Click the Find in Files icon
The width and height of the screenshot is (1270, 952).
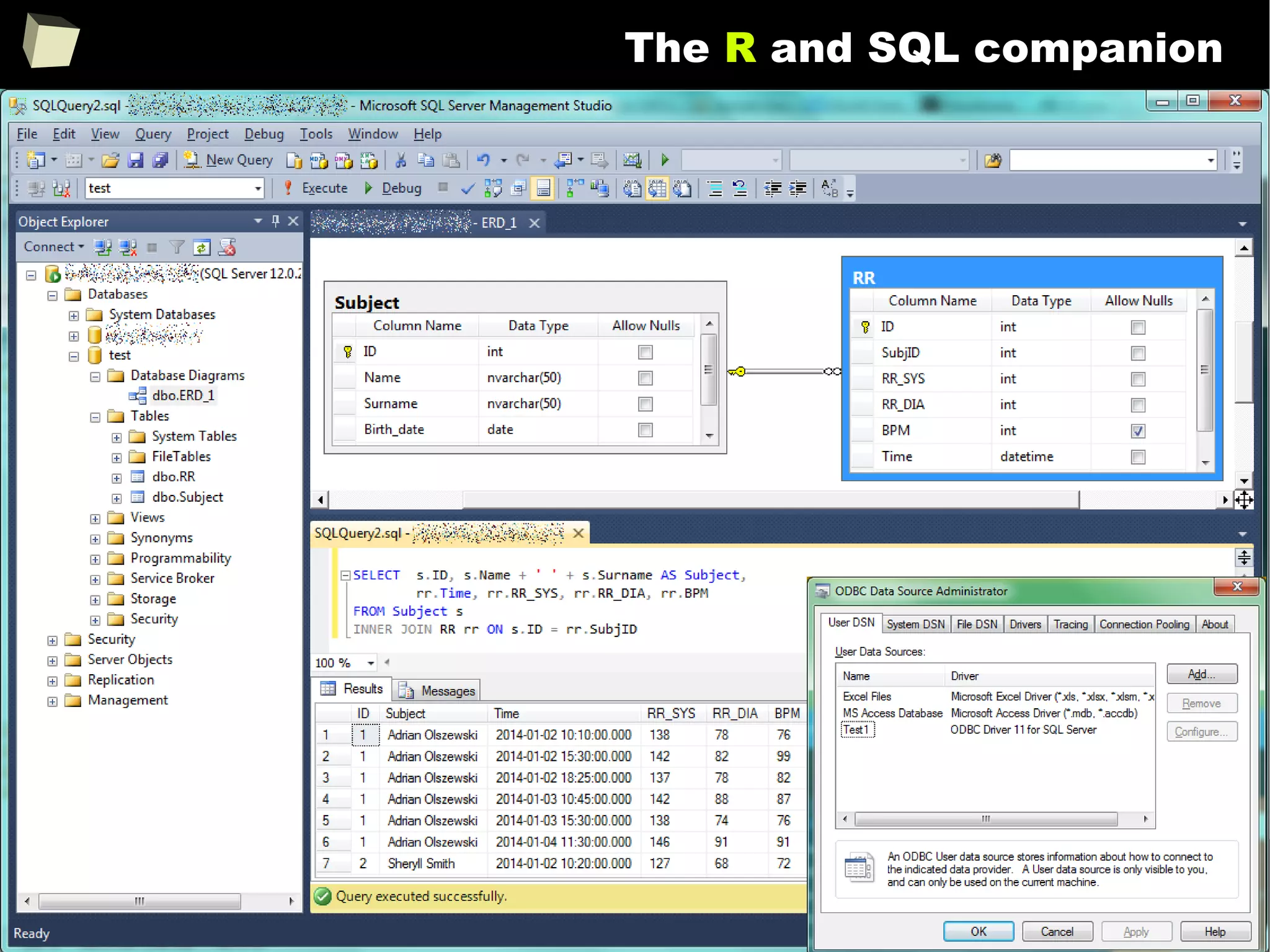pyautogui.click(x=993, y=161)
